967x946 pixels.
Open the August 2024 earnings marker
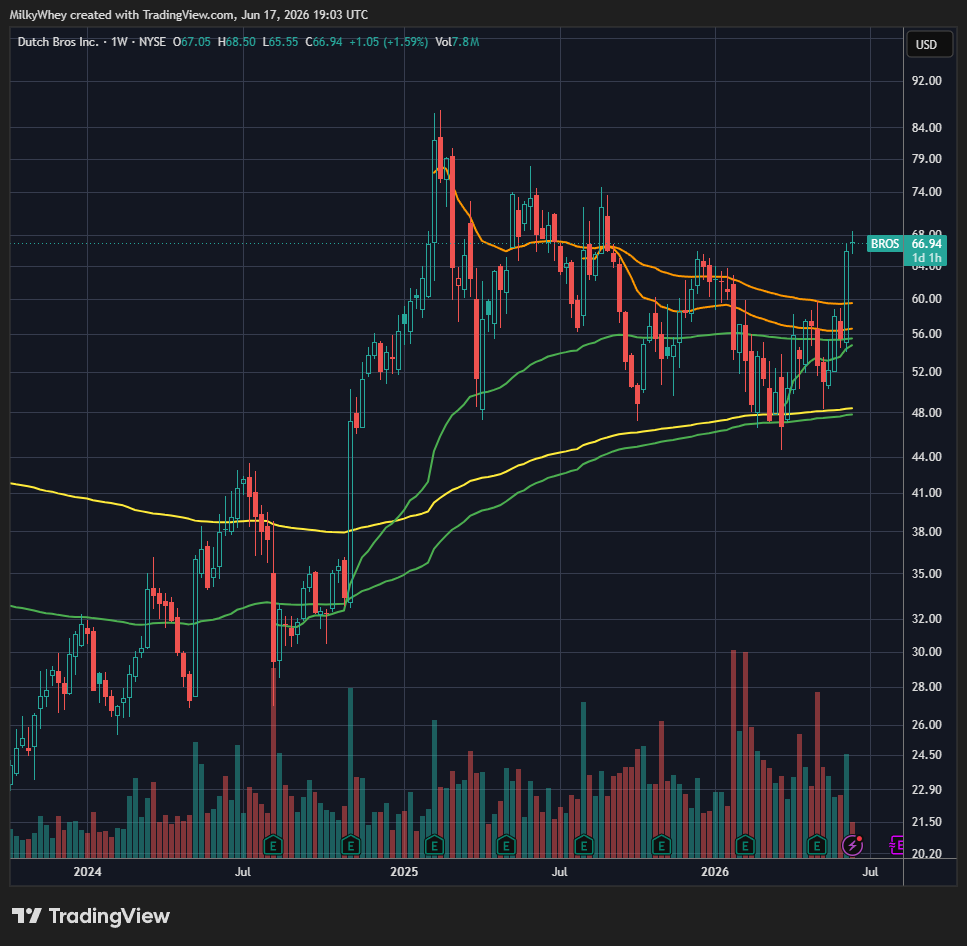[273, 845]
